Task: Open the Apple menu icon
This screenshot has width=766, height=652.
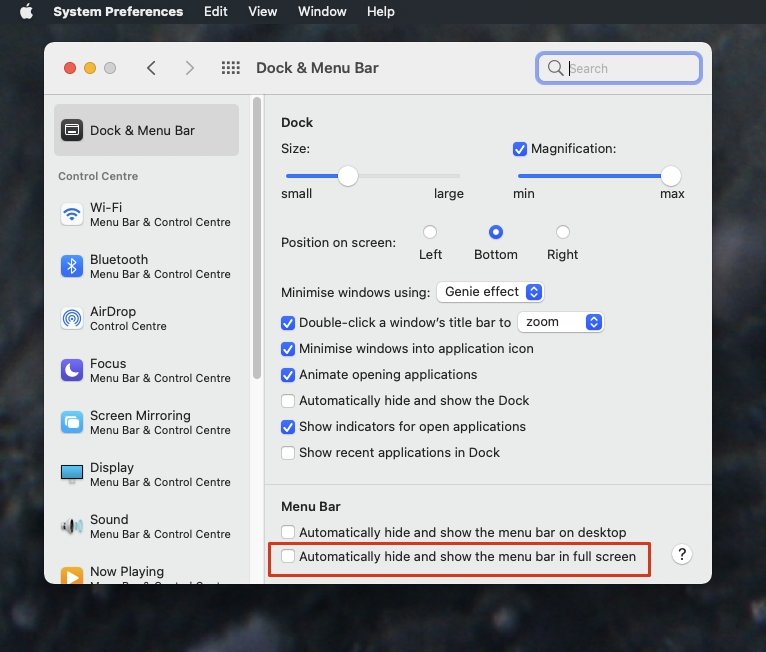Action: coord(26,11)
